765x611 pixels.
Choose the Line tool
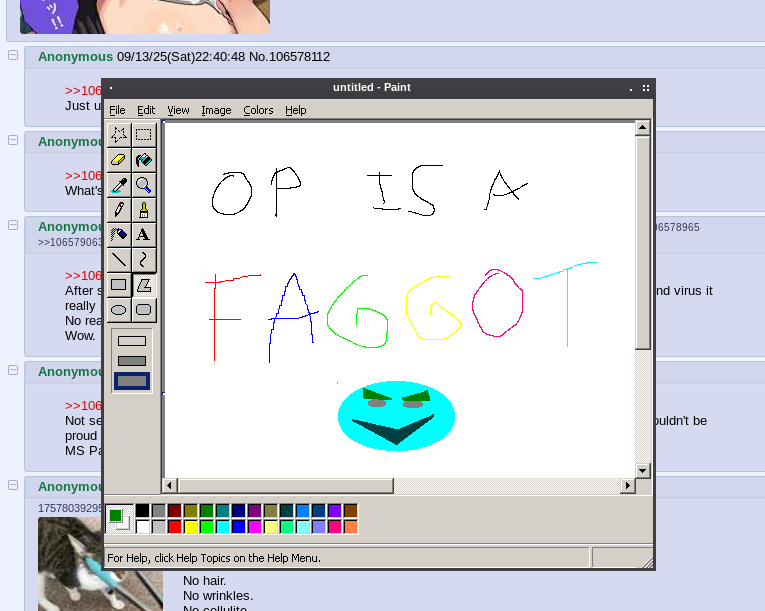119,260
